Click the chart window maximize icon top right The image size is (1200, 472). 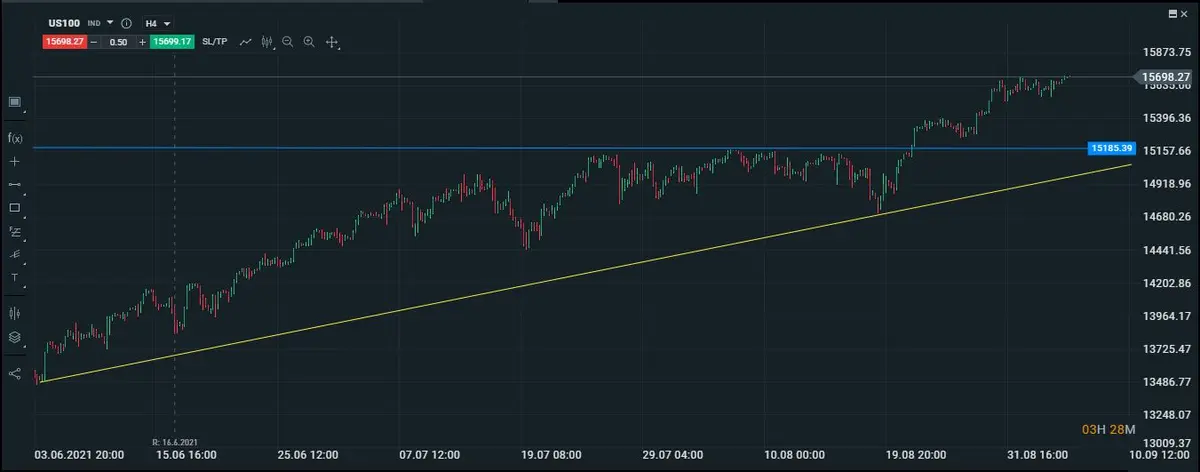(1172, 12)
